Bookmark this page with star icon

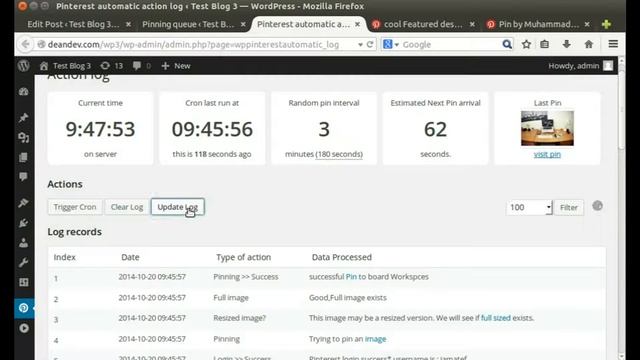[526, 44]
